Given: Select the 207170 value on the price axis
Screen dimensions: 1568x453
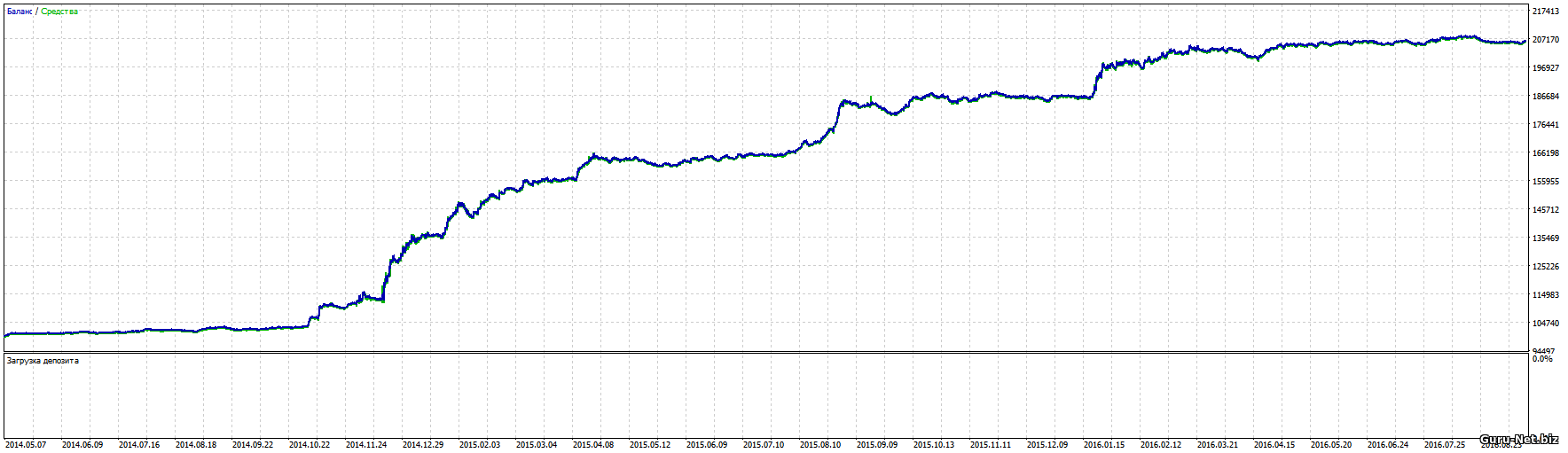Looking at the screenshot, I should click(x=1546, y=40).
